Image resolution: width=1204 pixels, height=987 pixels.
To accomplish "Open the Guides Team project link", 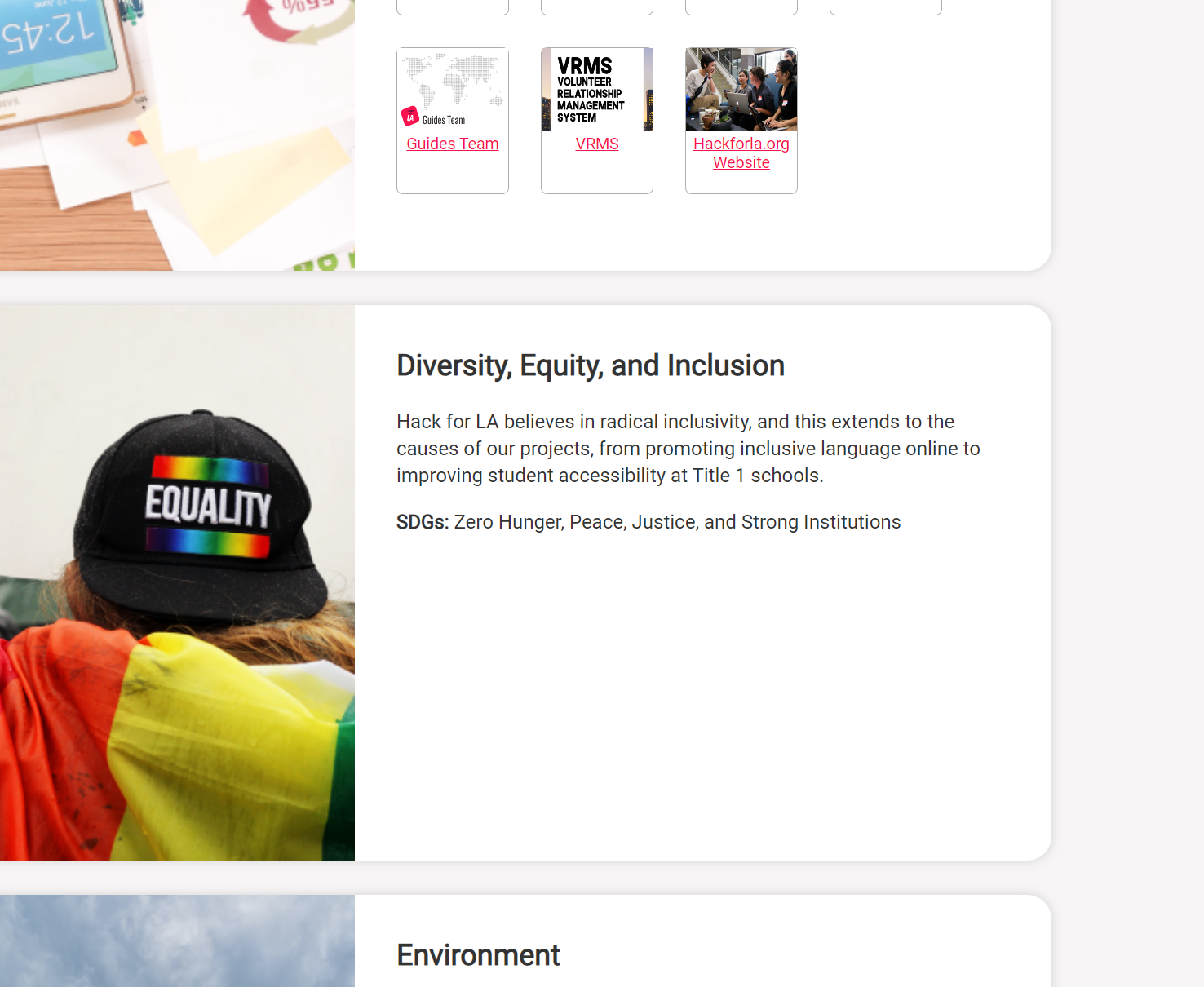I will coord(453,144).
